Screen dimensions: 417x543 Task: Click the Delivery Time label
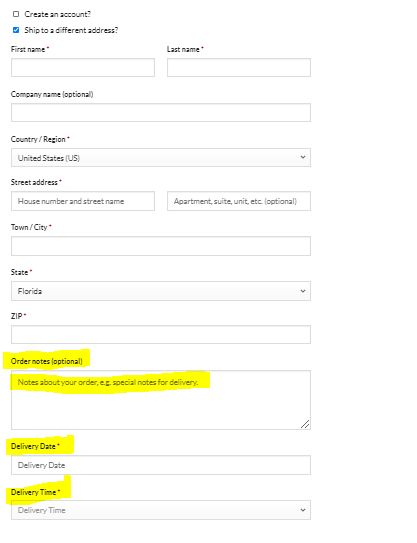[34, 492]
